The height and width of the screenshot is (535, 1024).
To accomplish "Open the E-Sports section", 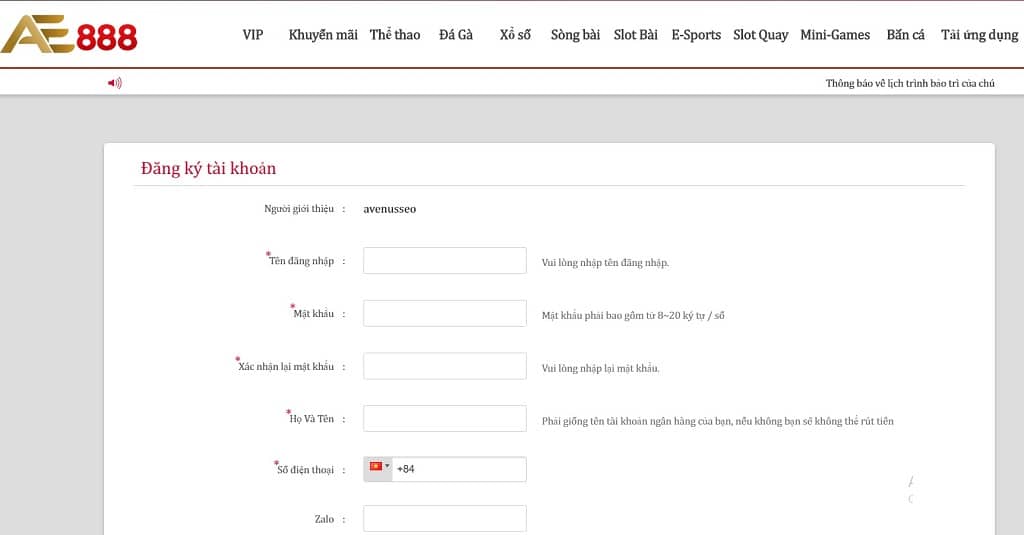I will (696, 35).
